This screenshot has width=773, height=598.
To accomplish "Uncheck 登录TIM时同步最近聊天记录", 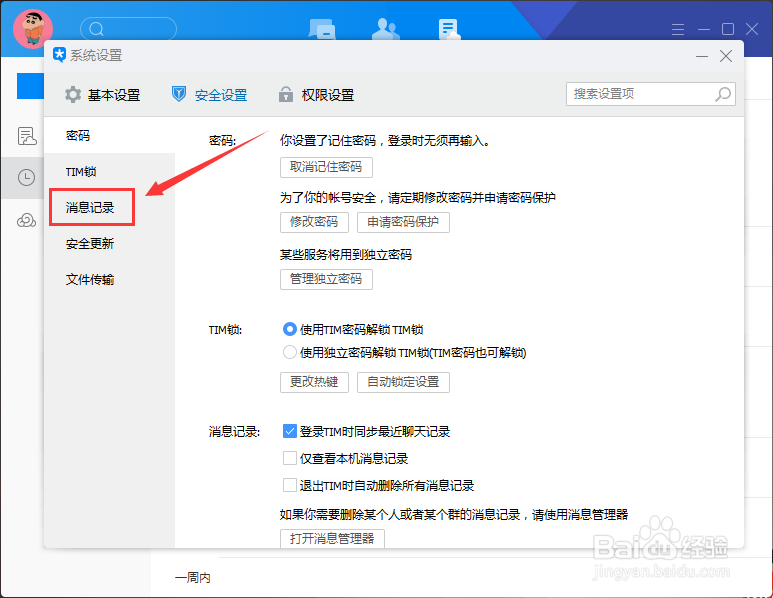I will click(289, 431).
